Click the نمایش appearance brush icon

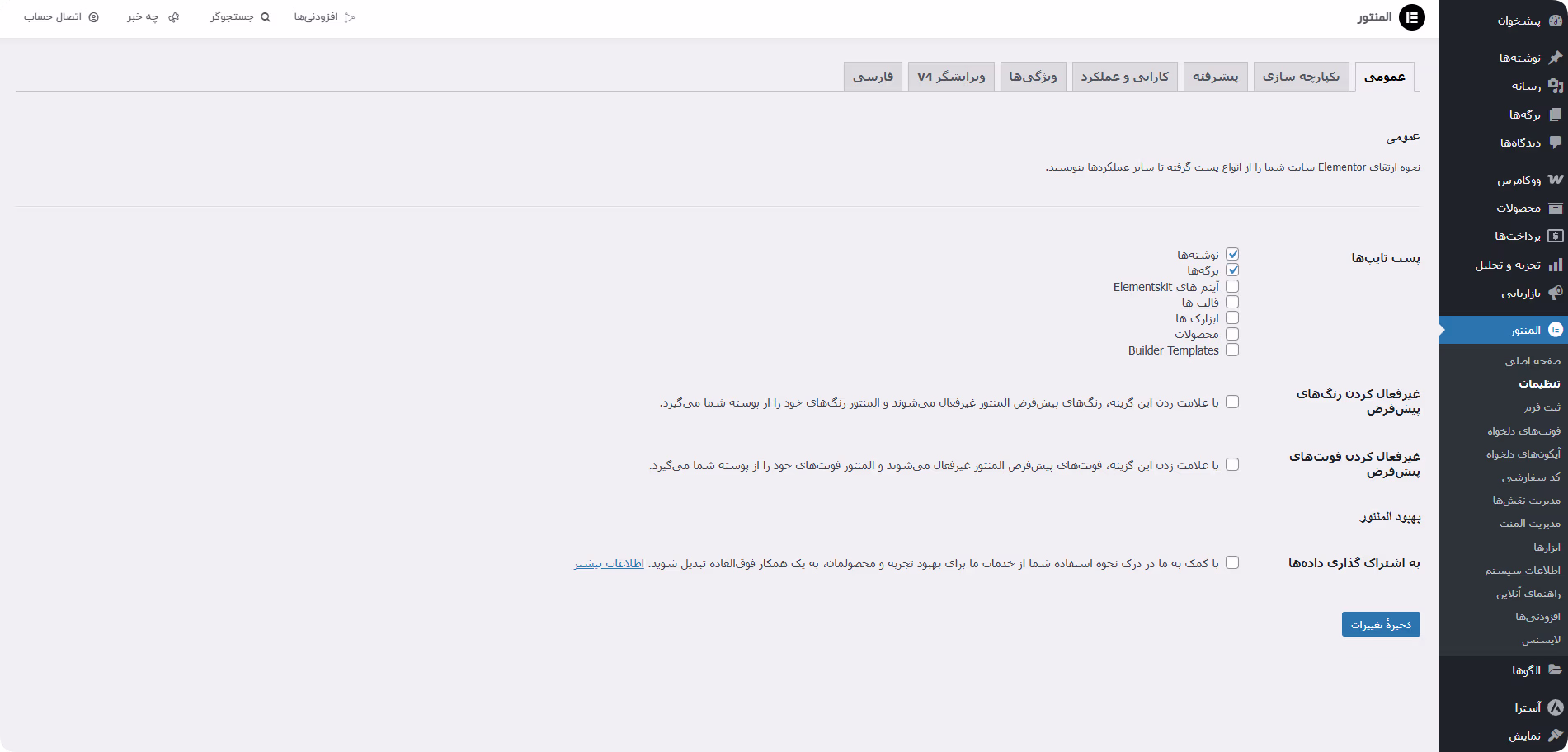click(1556, 736)
